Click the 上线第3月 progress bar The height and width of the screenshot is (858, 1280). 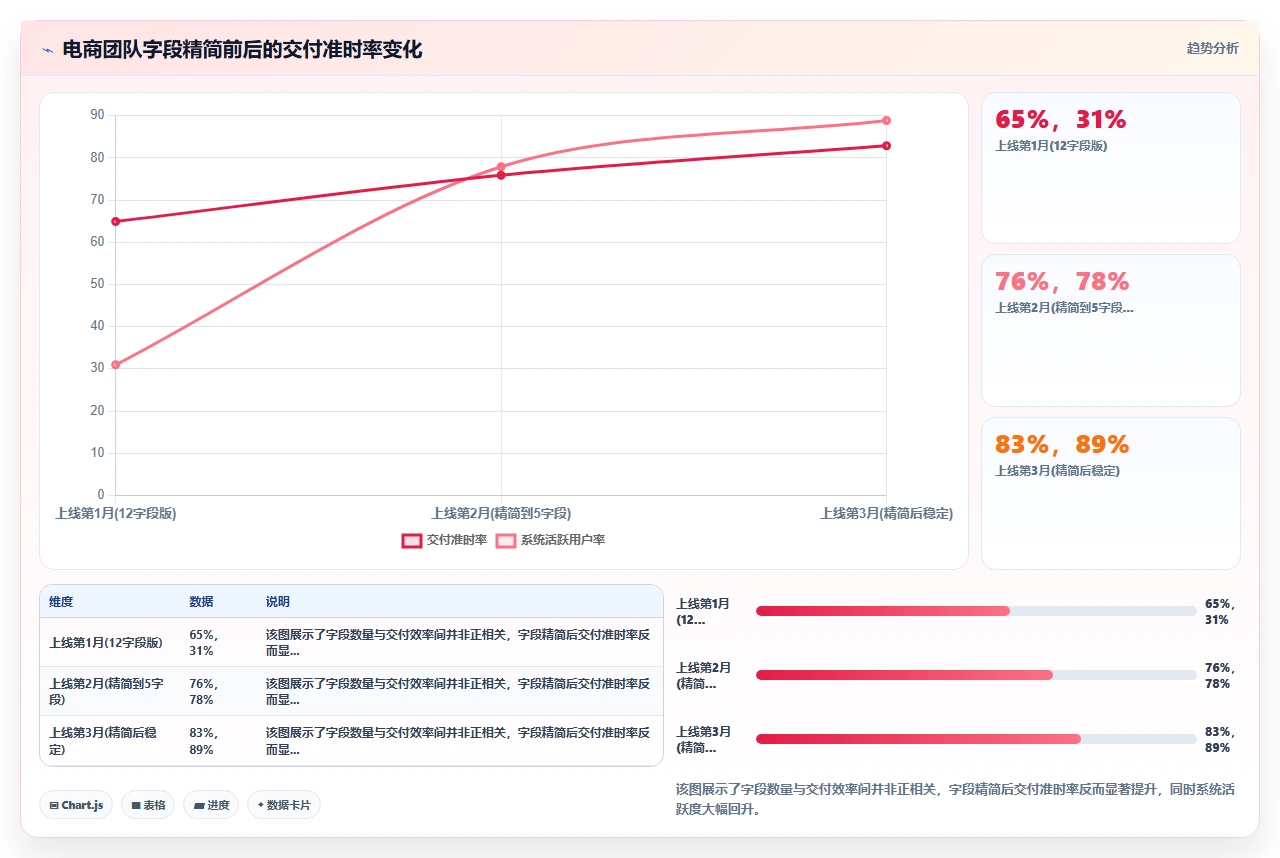tap(976, 739)
